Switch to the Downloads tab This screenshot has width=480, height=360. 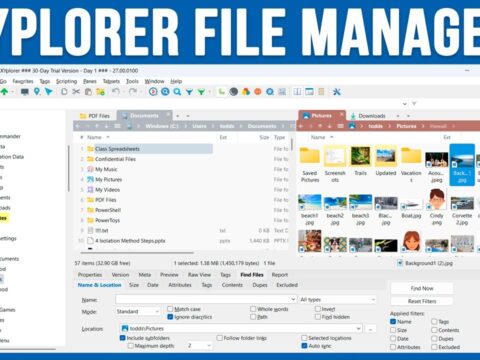[368, 116]
